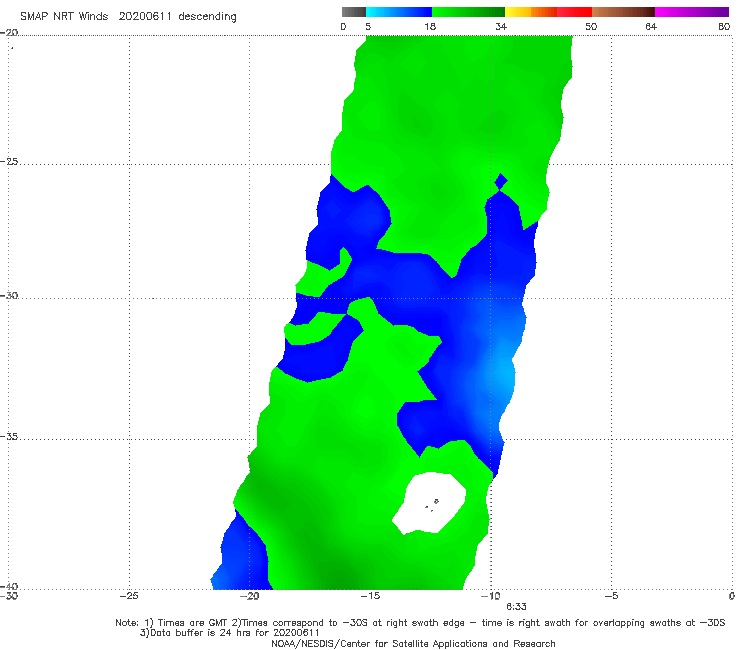Screen dimensions: 740x650
Task: Click the left-axis latitude label '-25'
Action: (x=9, y=161)
